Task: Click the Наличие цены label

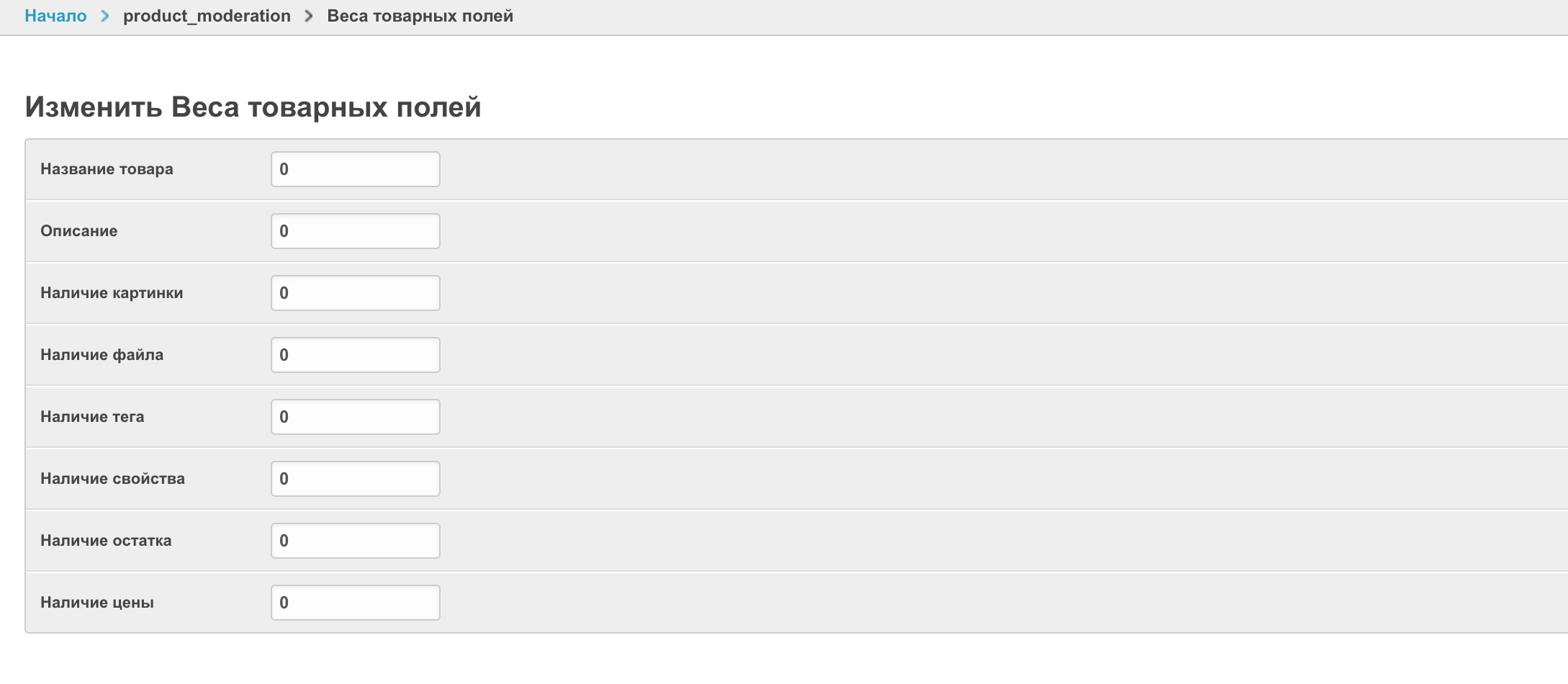Action: [97, 603]
